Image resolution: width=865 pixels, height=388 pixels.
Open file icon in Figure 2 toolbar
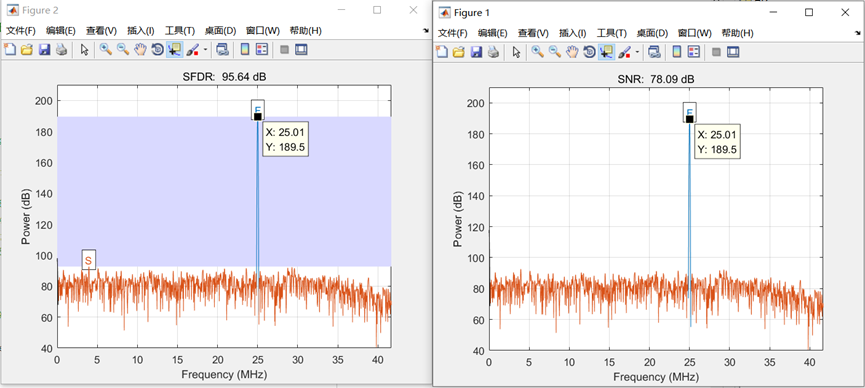[x=26, y=50]
